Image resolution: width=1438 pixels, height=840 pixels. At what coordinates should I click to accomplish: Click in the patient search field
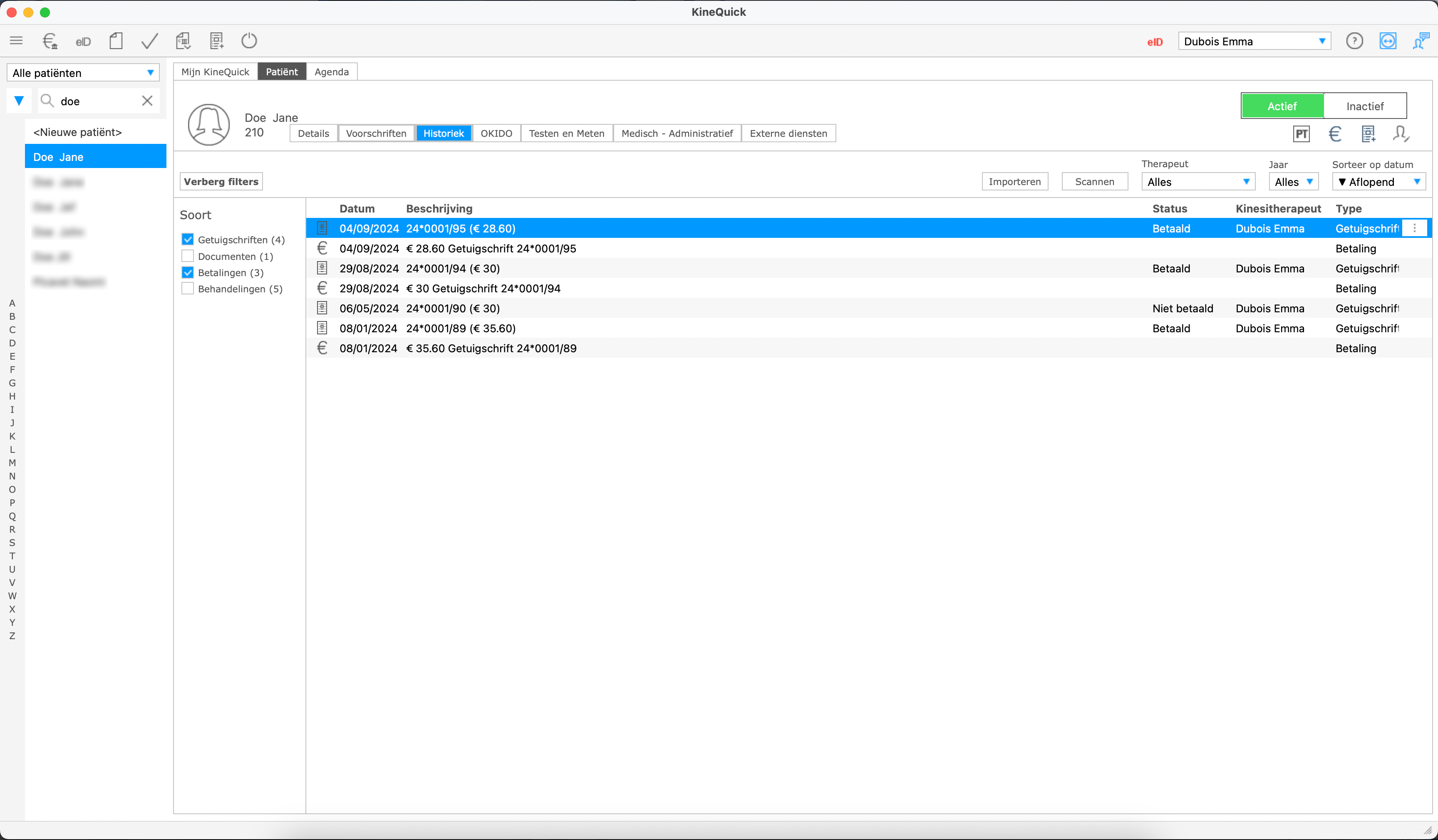[x=98, y=101]
